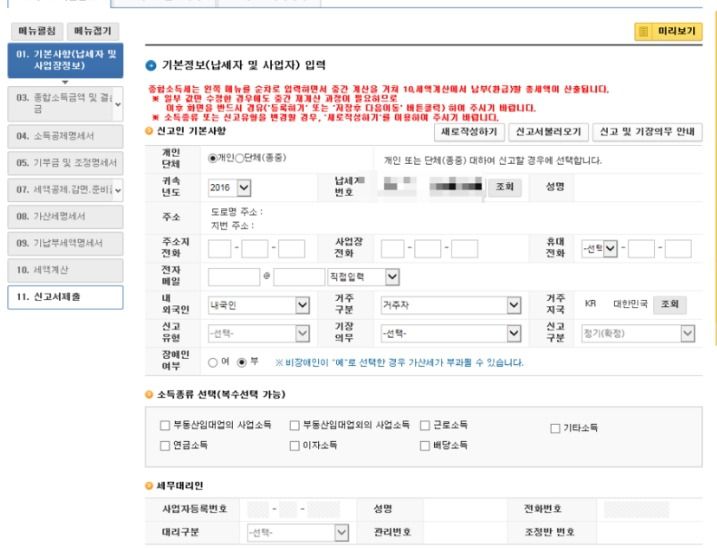717x548 pixels.
Task: Click first 주소지전화 input box
Action: 219,249
